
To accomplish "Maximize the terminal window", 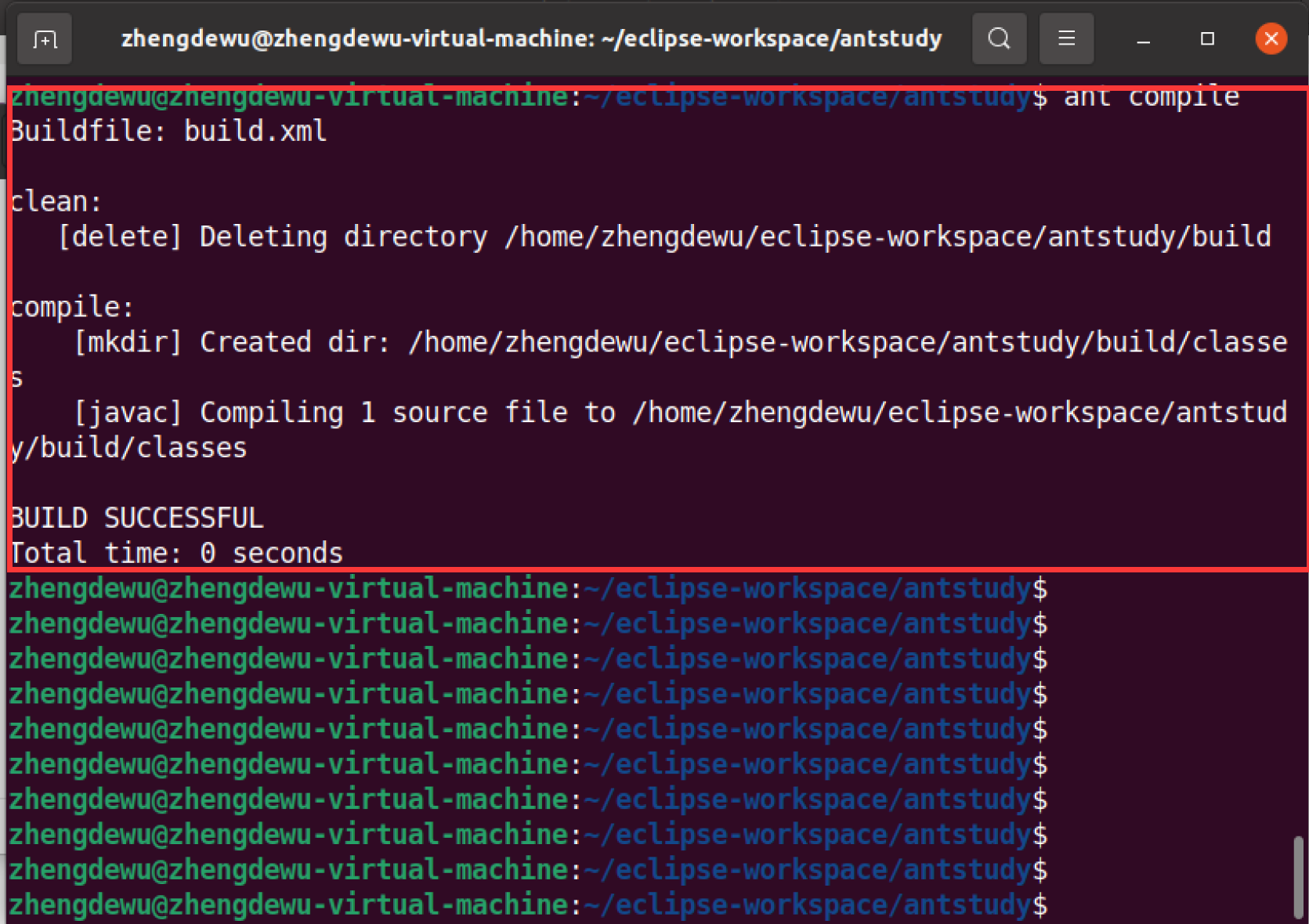I will point(1207,38).
